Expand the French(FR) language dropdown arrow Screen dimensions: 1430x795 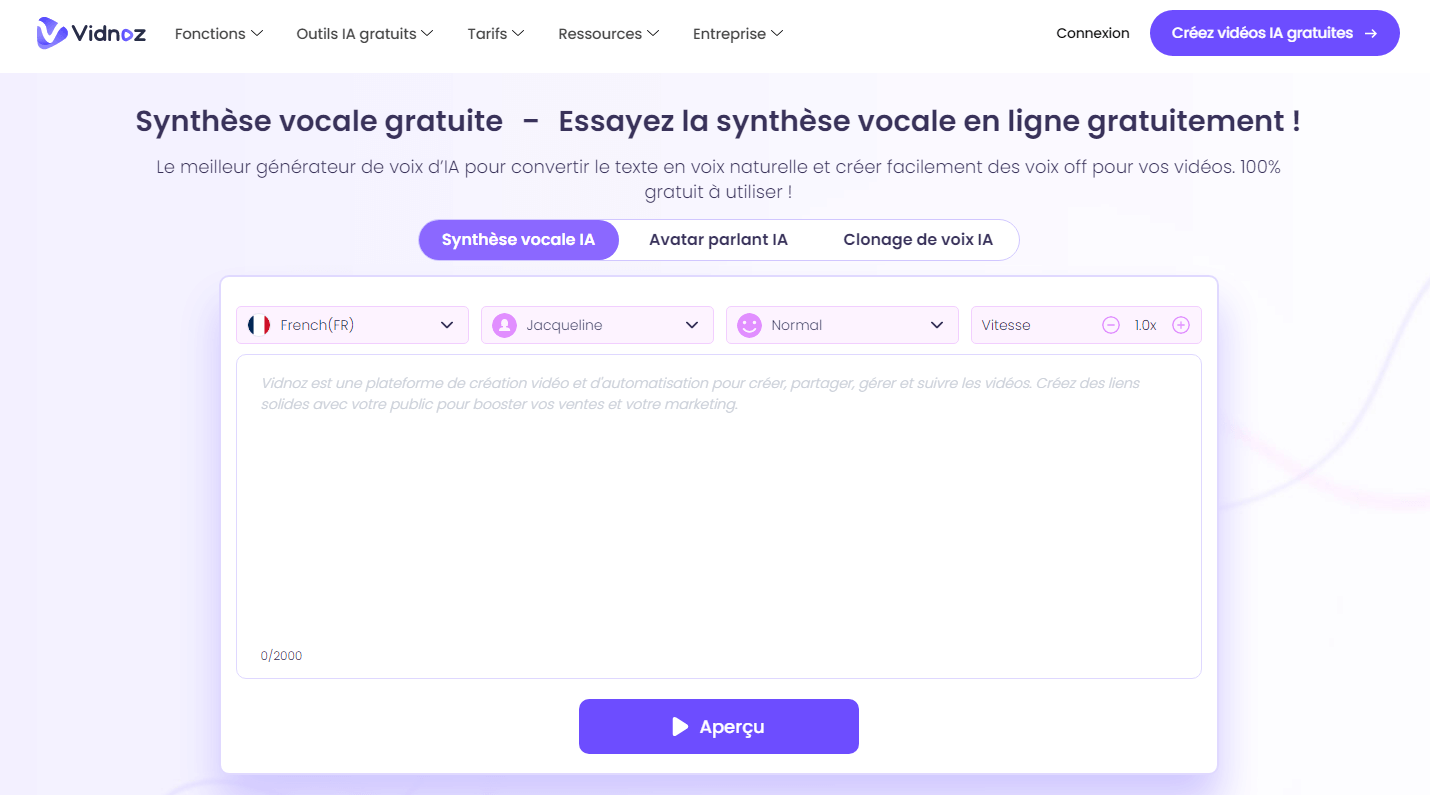[x=447, y=325]
